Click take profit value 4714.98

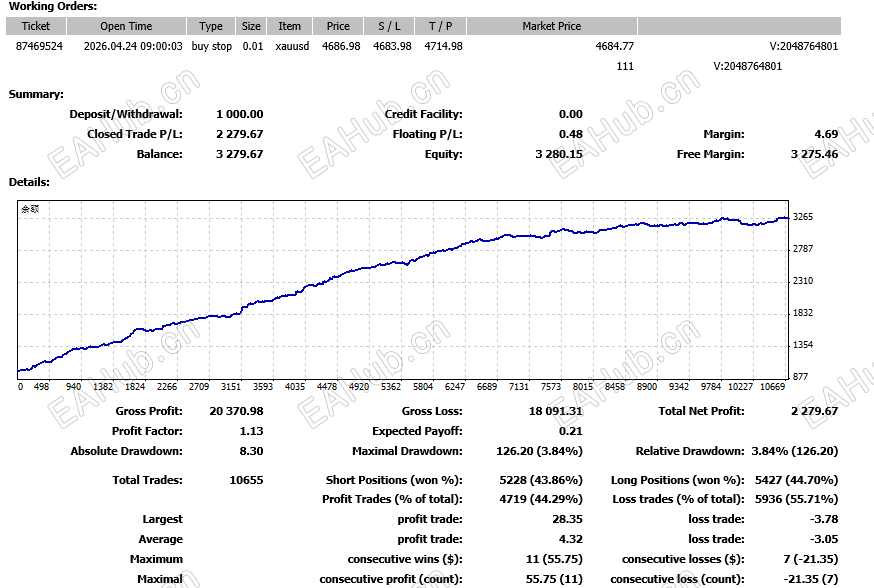click(443, 46)
